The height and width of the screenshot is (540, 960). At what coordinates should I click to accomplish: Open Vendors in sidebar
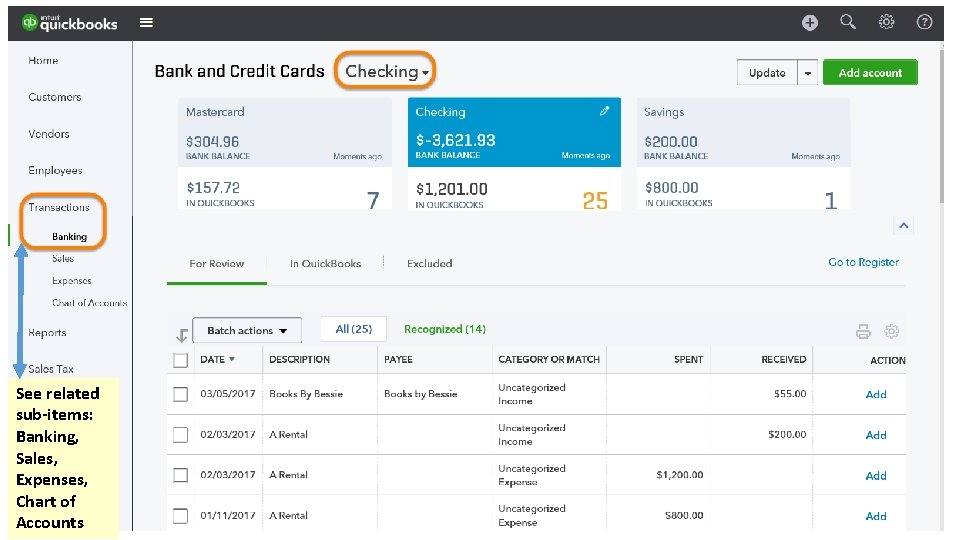click(48, 133)
